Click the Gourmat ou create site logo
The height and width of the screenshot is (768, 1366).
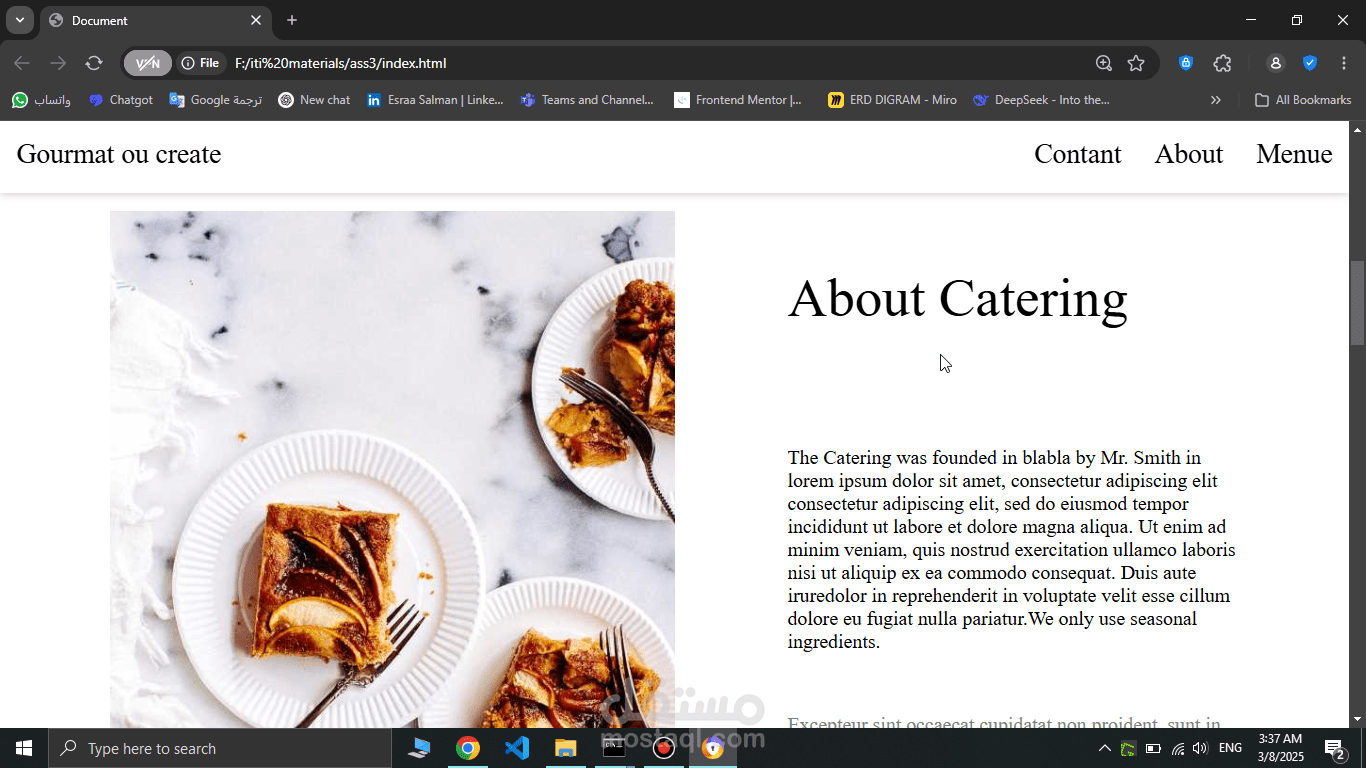point(119,154)
